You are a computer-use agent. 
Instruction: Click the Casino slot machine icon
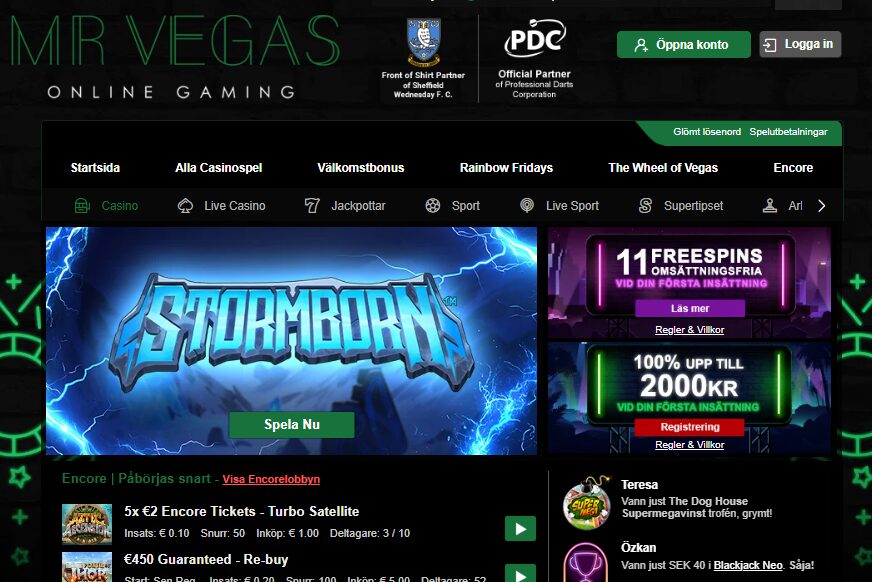[82, 206]
